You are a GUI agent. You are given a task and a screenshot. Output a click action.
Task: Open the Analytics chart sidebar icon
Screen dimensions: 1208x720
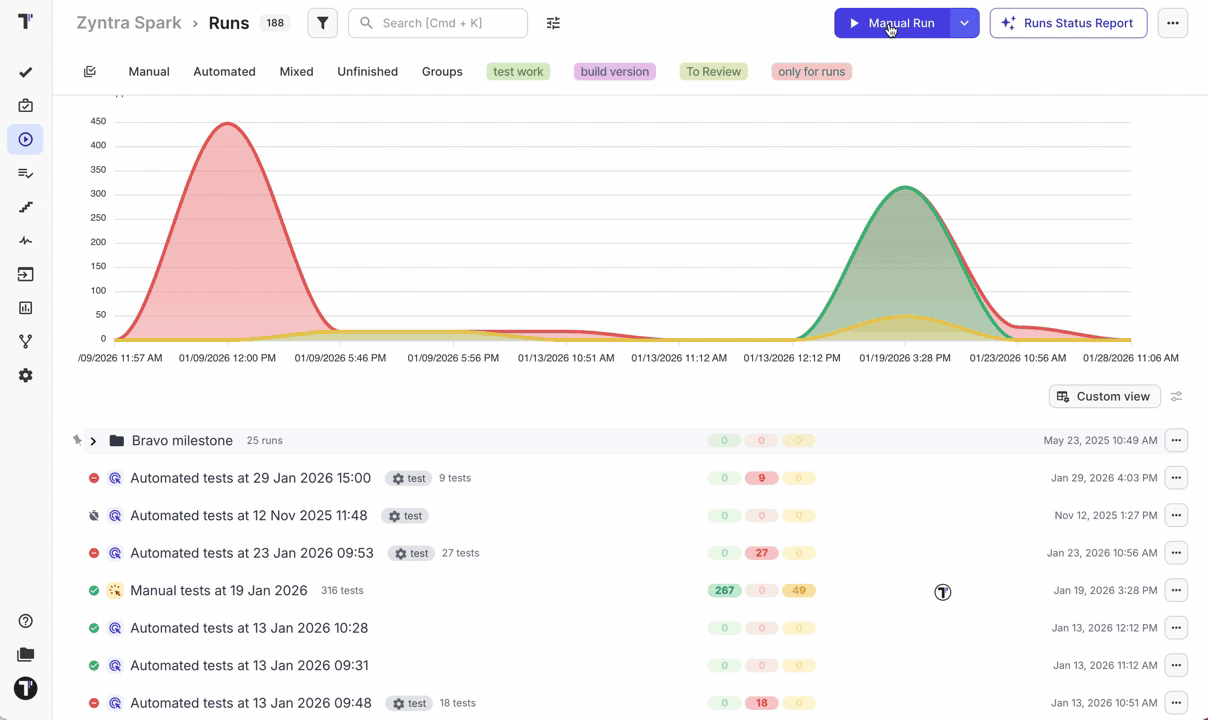pyautogui.click(x=25, y=308)
